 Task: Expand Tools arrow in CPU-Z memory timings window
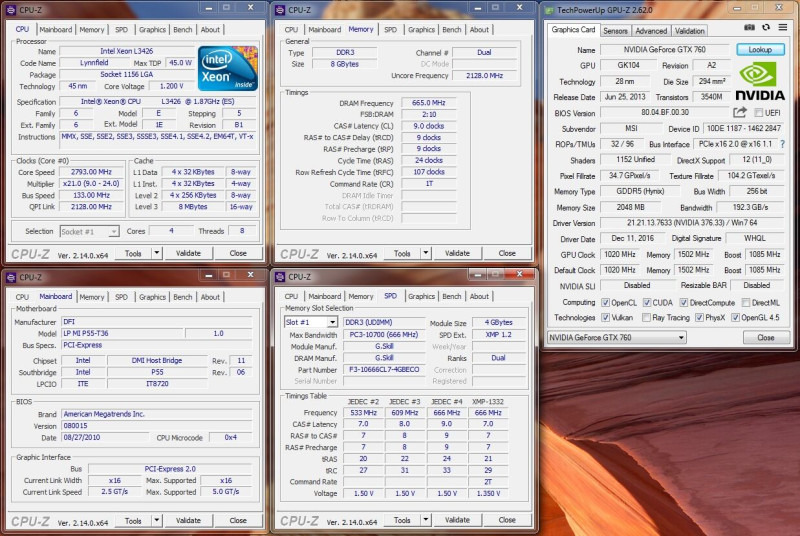click(426, 253)
